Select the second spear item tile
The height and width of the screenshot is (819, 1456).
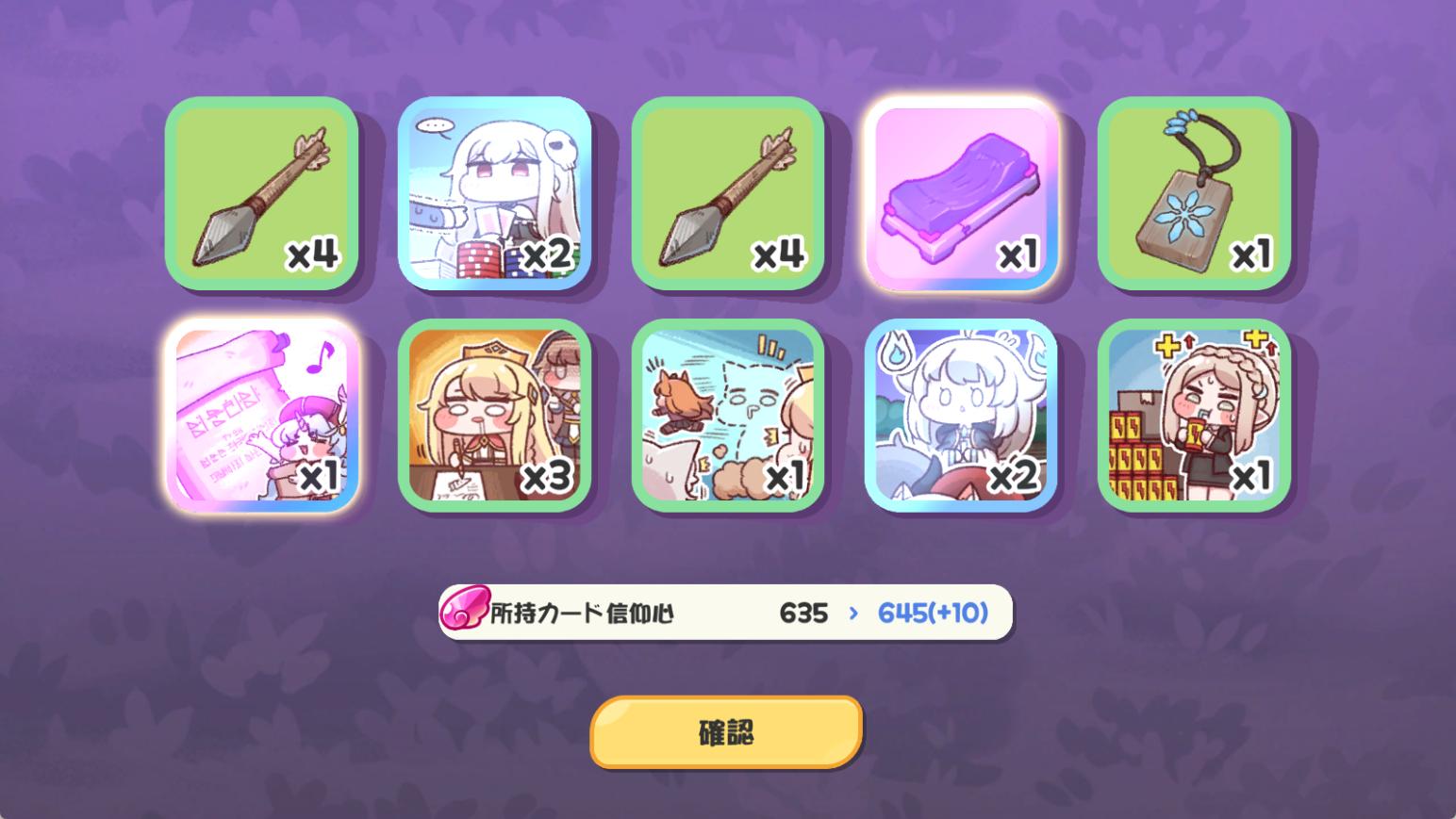click(727, 193)
